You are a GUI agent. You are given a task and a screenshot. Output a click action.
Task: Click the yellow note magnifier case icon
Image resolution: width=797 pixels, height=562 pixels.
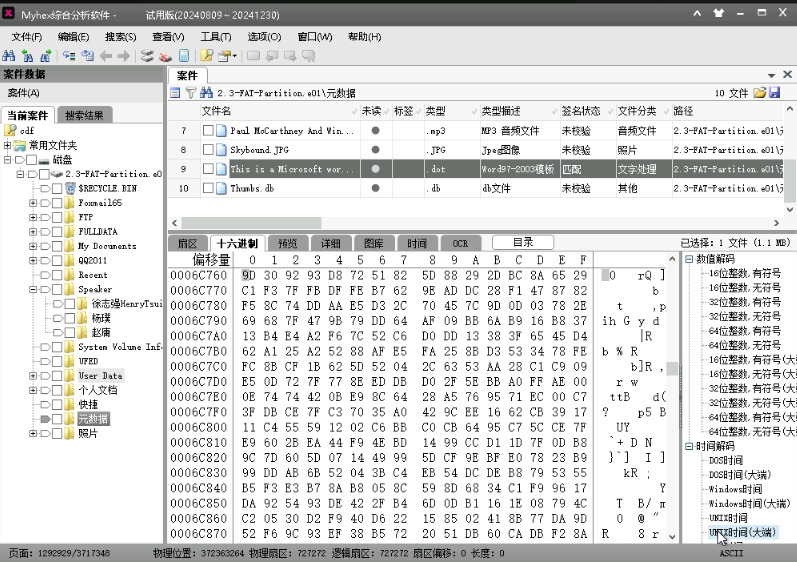point(207,56)
